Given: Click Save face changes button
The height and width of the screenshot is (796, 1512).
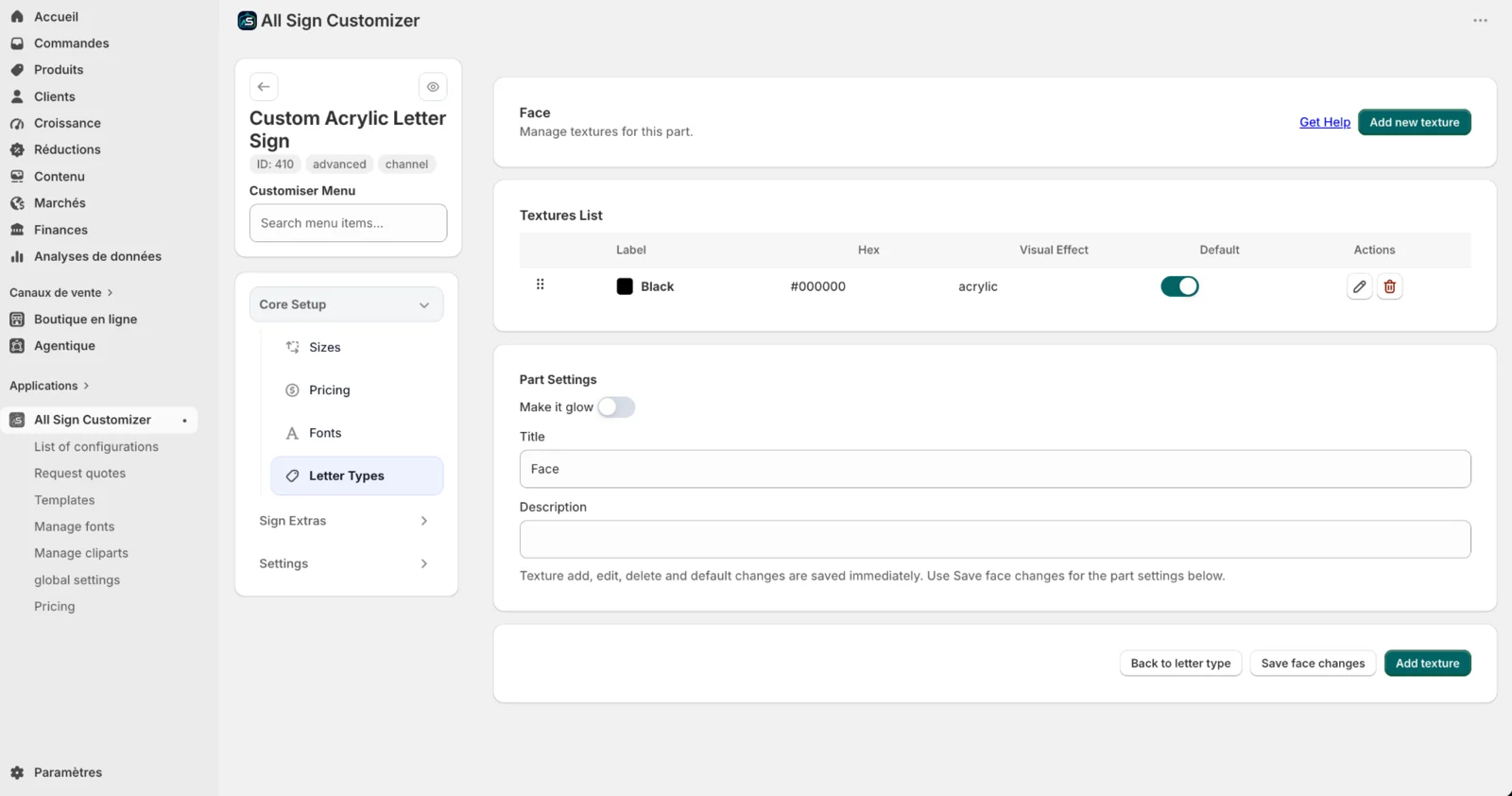Looking at the screenshot, I should [1313, 664].
